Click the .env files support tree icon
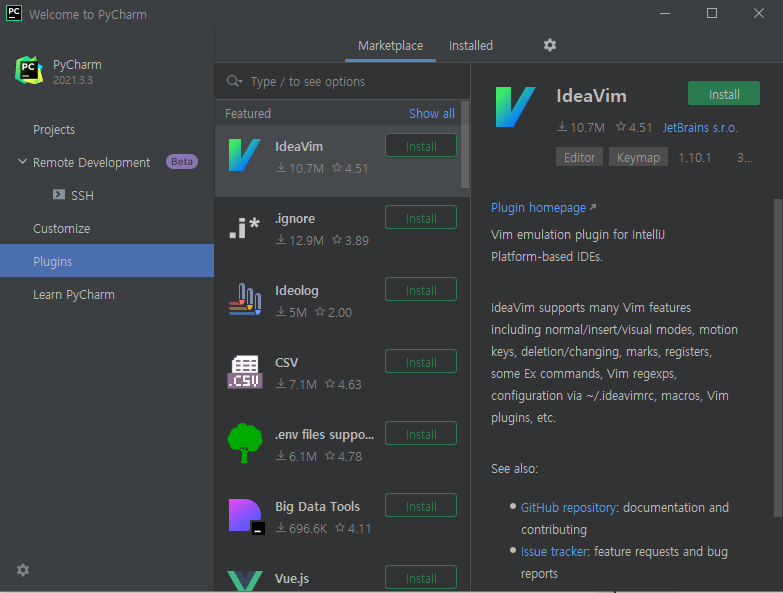This screenshot has height=593, width=783. click(x=245, y=443)
